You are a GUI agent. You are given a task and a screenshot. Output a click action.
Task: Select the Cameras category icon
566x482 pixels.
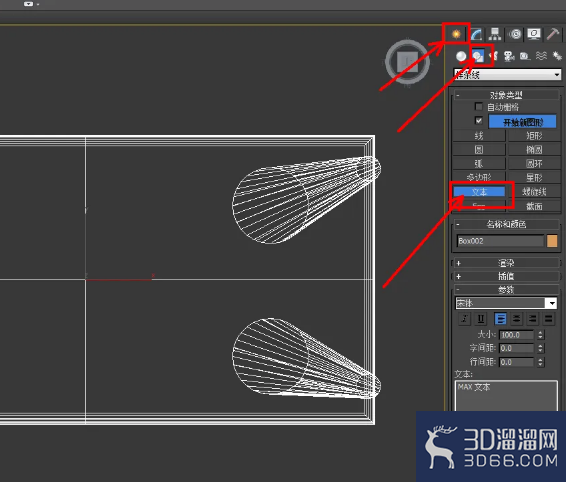pyautogui.click(x=509, y=56)
